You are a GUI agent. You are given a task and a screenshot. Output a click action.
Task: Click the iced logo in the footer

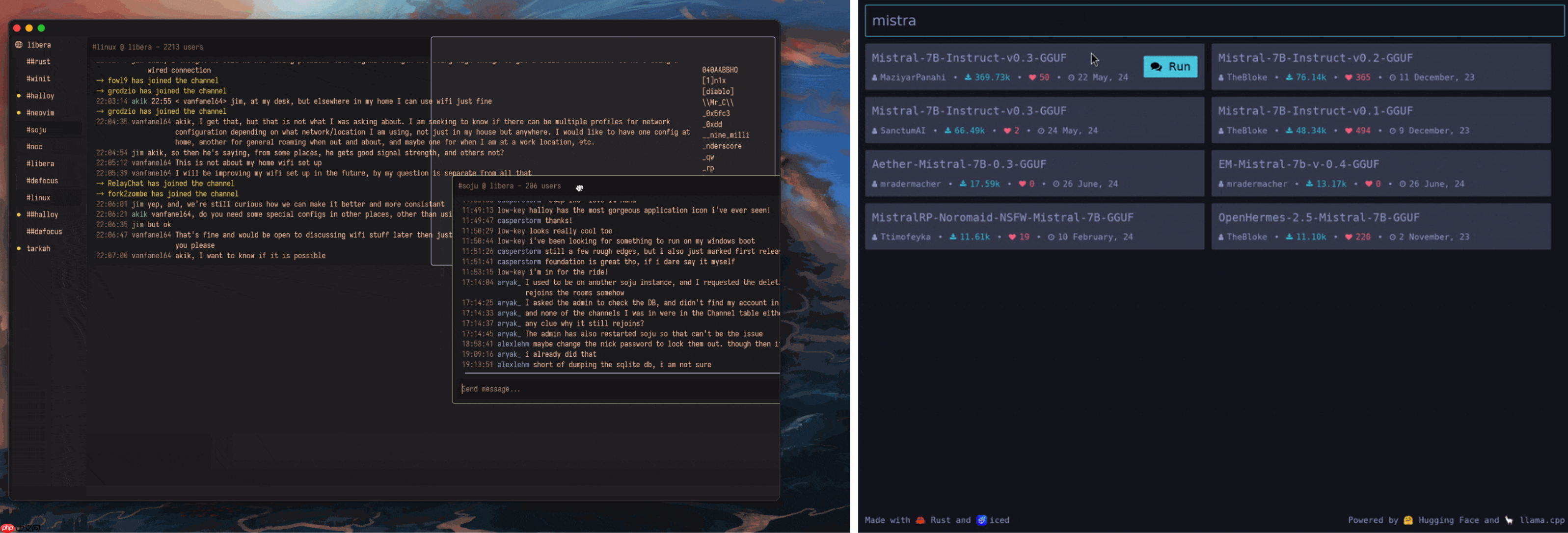982,520
